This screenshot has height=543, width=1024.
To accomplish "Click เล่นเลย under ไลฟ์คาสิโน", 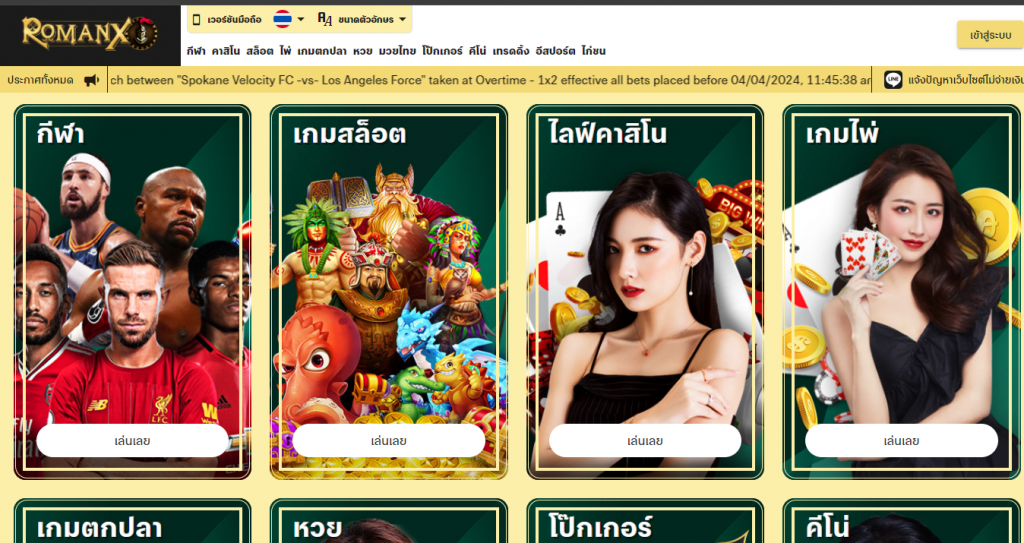I will tap(645, 441).
